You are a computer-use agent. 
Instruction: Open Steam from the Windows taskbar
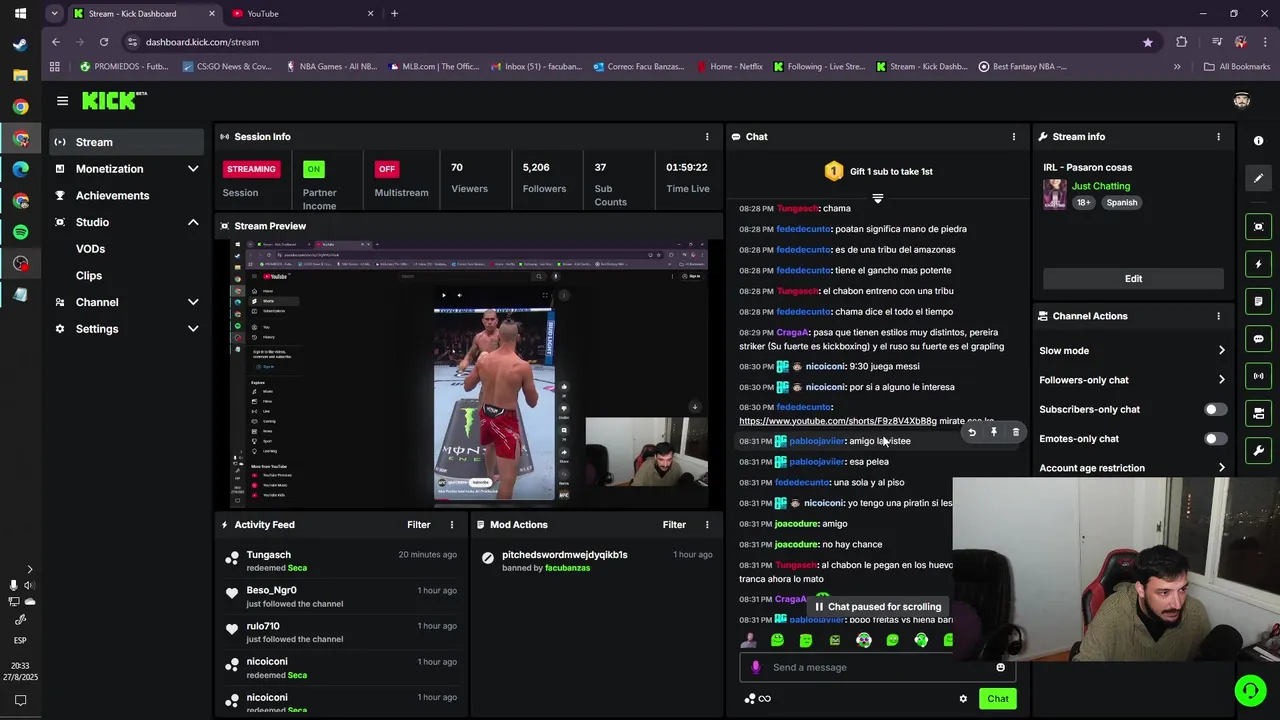(x=20, y=44)
